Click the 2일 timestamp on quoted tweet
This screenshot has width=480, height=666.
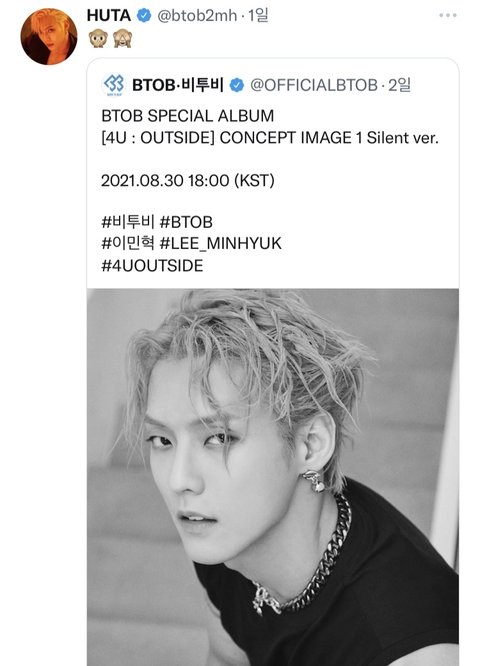[x=399, y=85]
